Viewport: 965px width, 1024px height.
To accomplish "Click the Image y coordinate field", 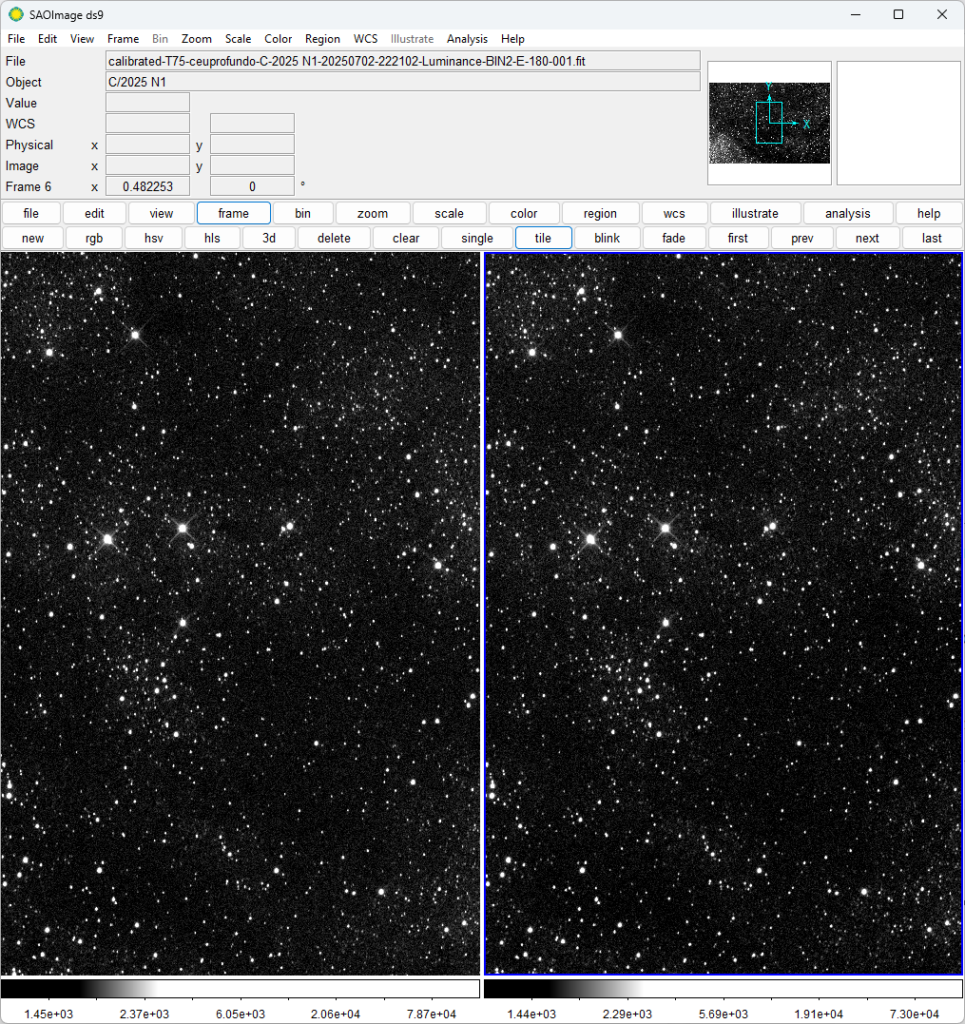I will pos(252,165).
